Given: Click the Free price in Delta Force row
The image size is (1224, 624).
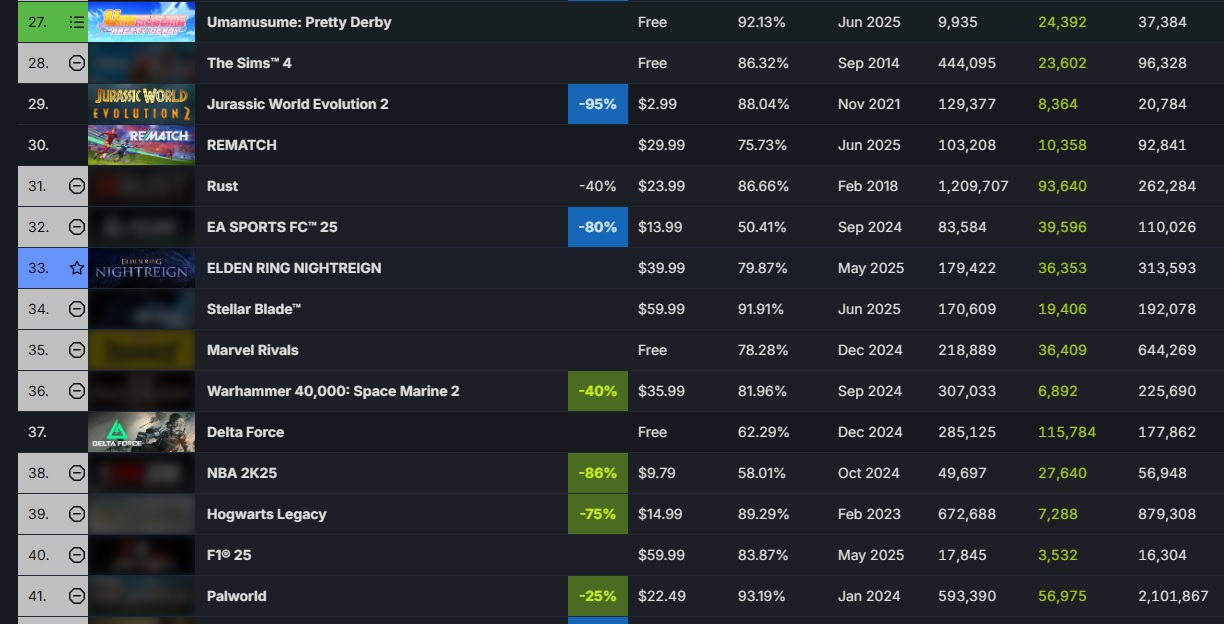Looking at the screenshot, I should coord(652,432).
